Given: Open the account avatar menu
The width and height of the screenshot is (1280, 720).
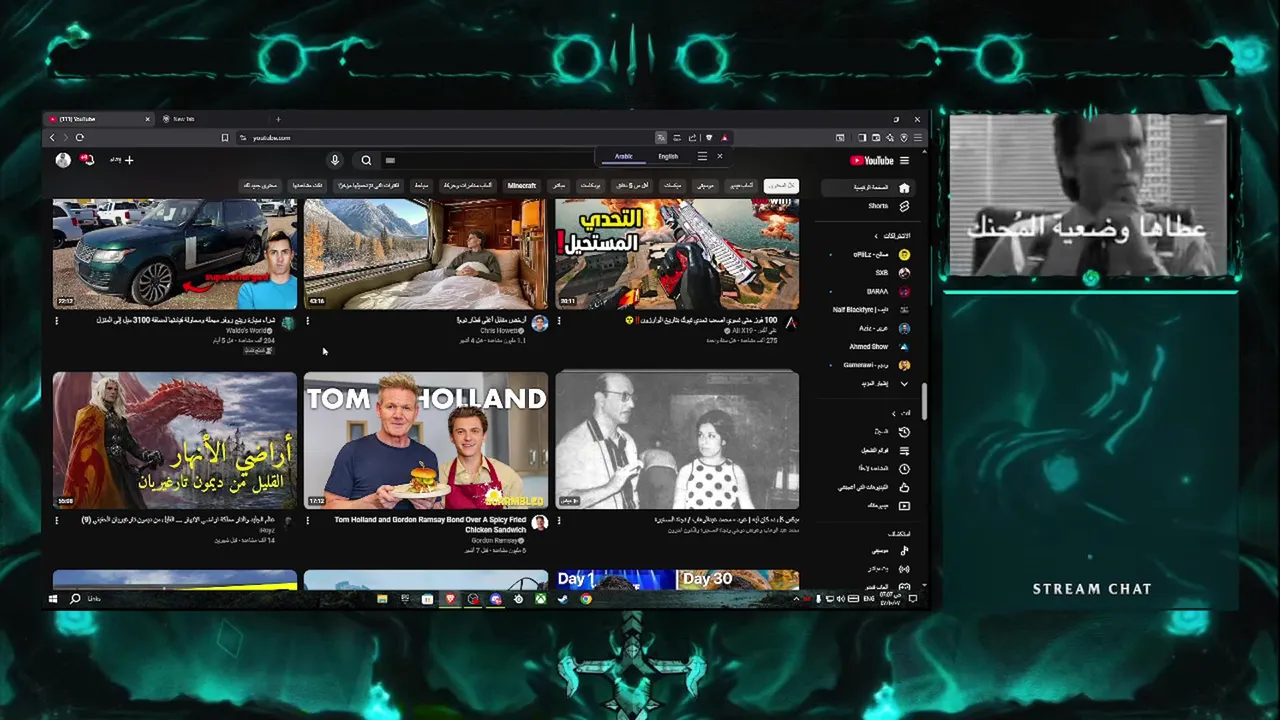Looking at the screenshot, I should [x=63, y=160].
